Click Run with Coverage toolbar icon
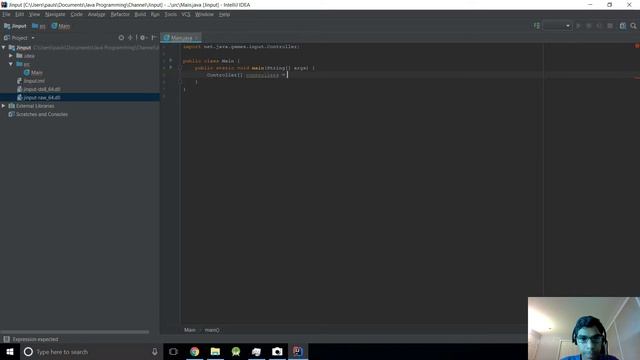This screenshot has width=640, height=360. [599, 26]
